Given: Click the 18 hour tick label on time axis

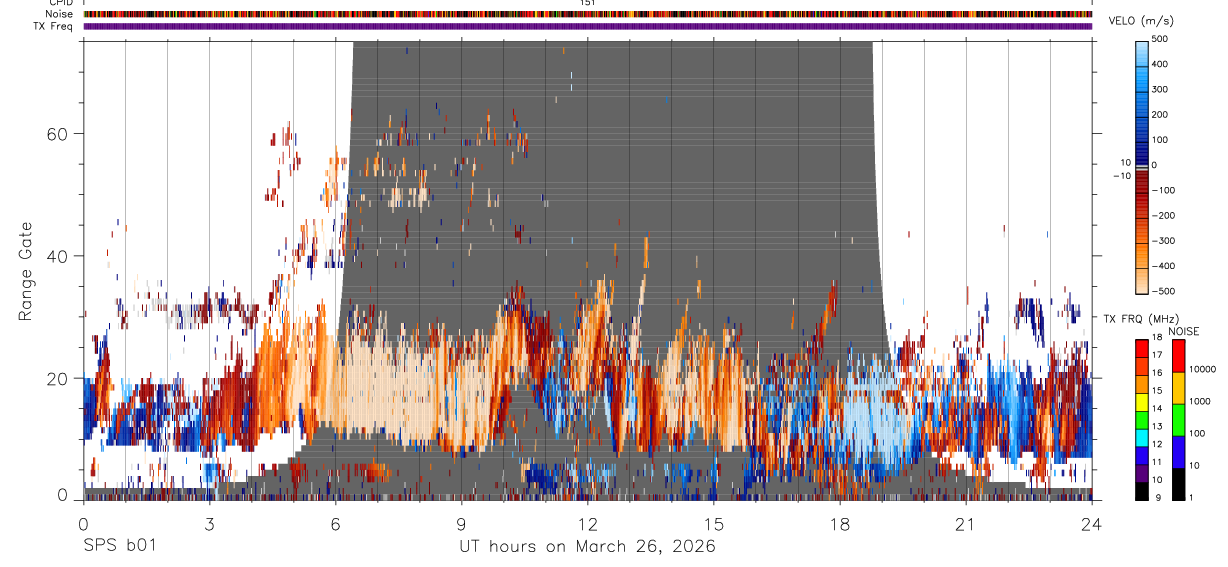Looking at the screenshot, I should [839, 524].
